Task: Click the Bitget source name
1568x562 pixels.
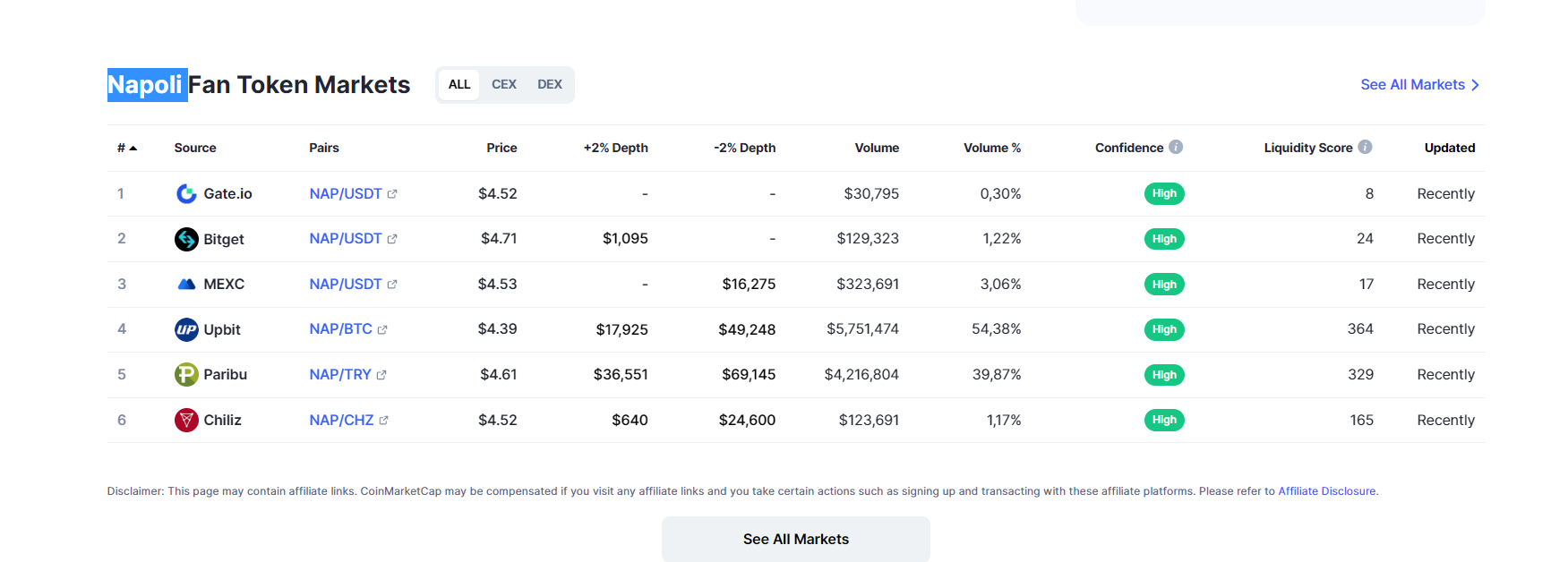Action: pos(224,239)
